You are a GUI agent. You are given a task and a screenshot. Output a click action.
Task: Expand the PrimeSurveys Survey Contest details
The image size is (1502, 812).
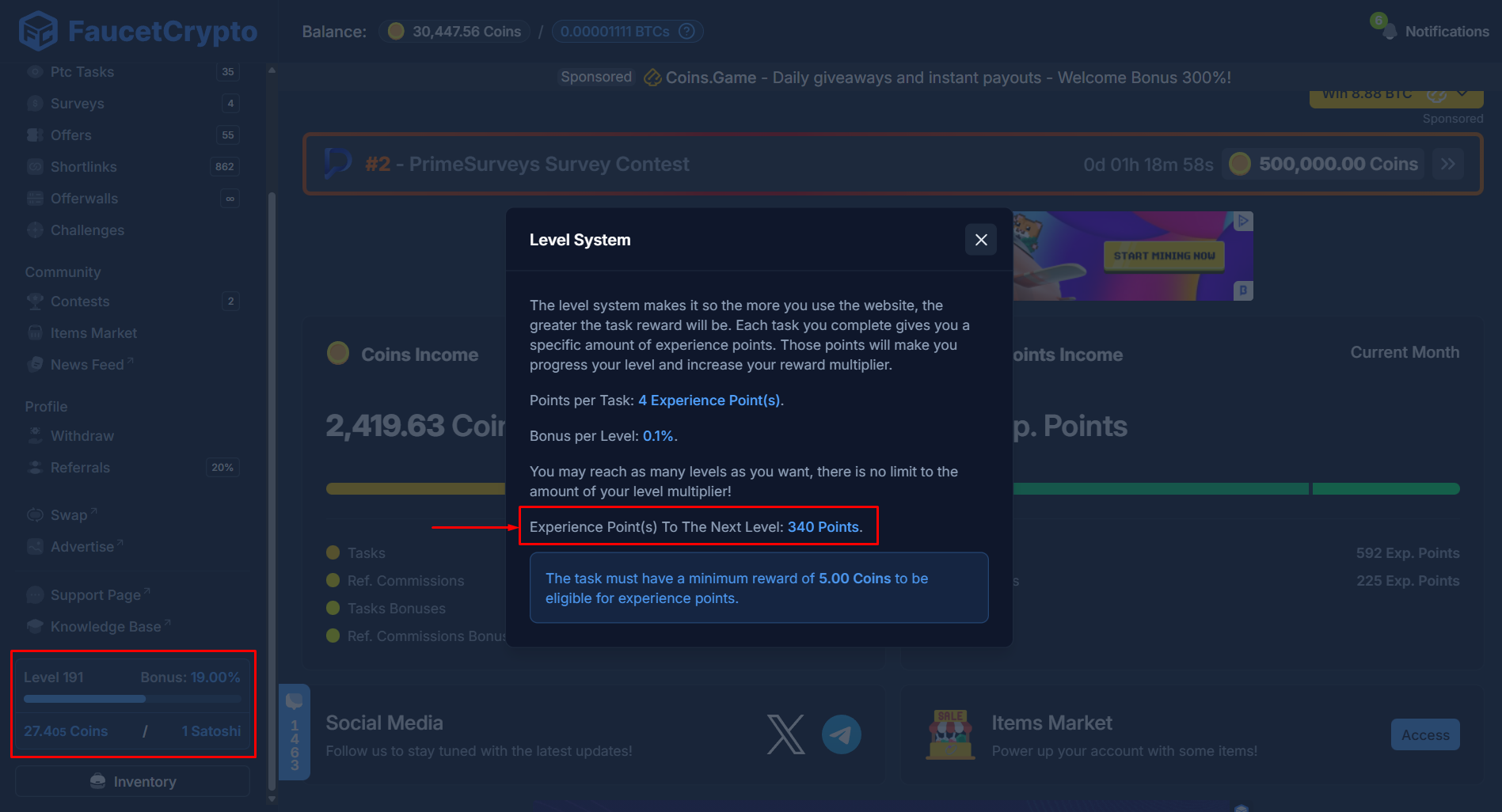point(1448,164)
